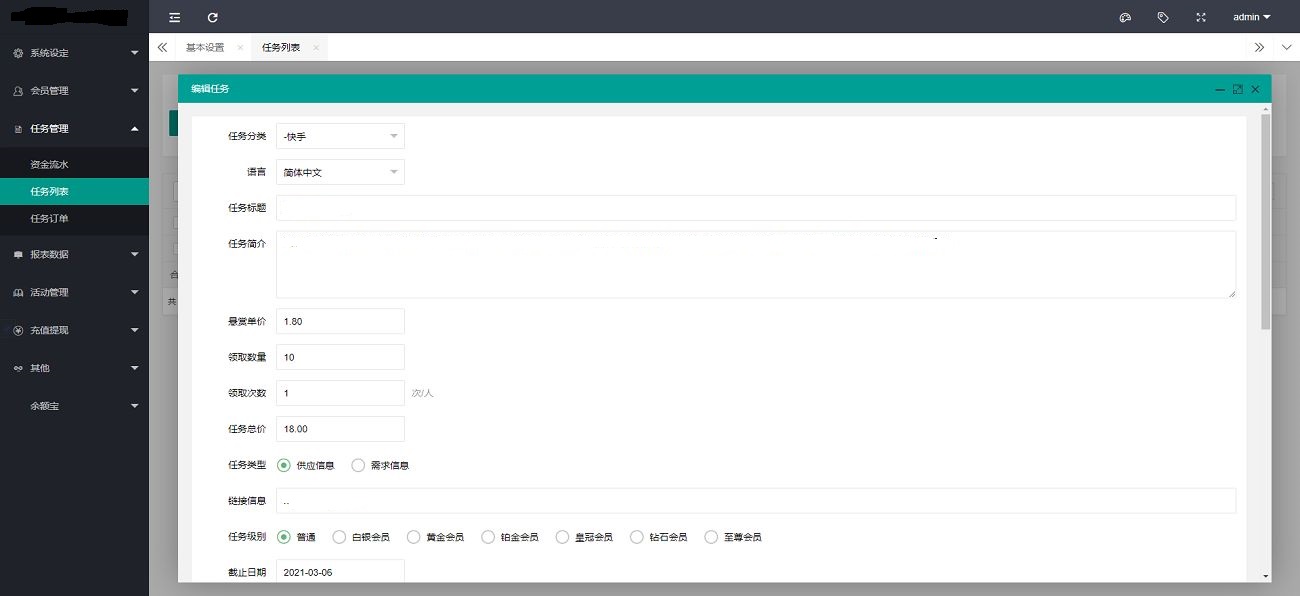Click the 系统设定 gear icon
Viewport: 1300px width, 596px height.
pyautogui.click(x=18, y=53)
